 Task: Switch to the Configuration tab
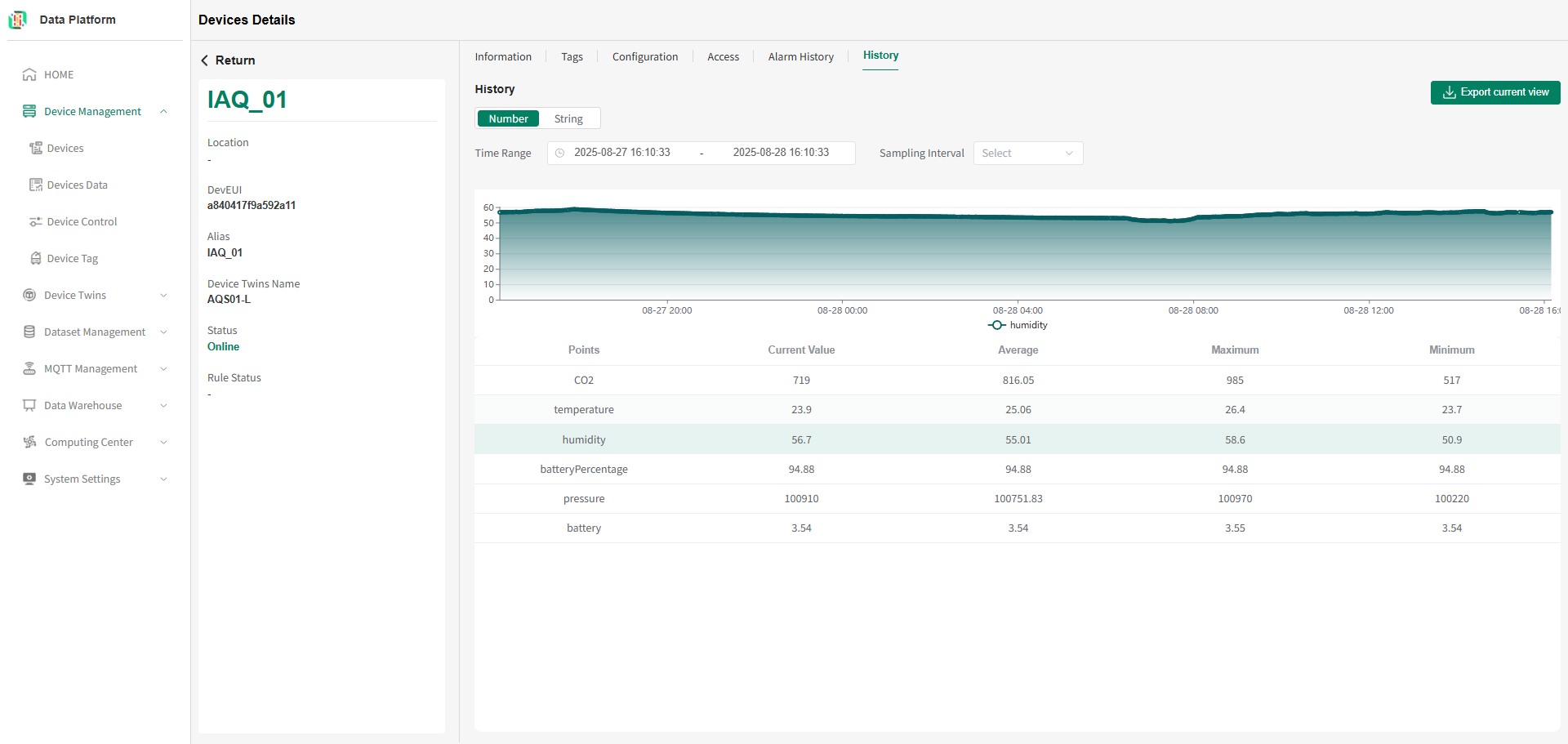point(645,56)
